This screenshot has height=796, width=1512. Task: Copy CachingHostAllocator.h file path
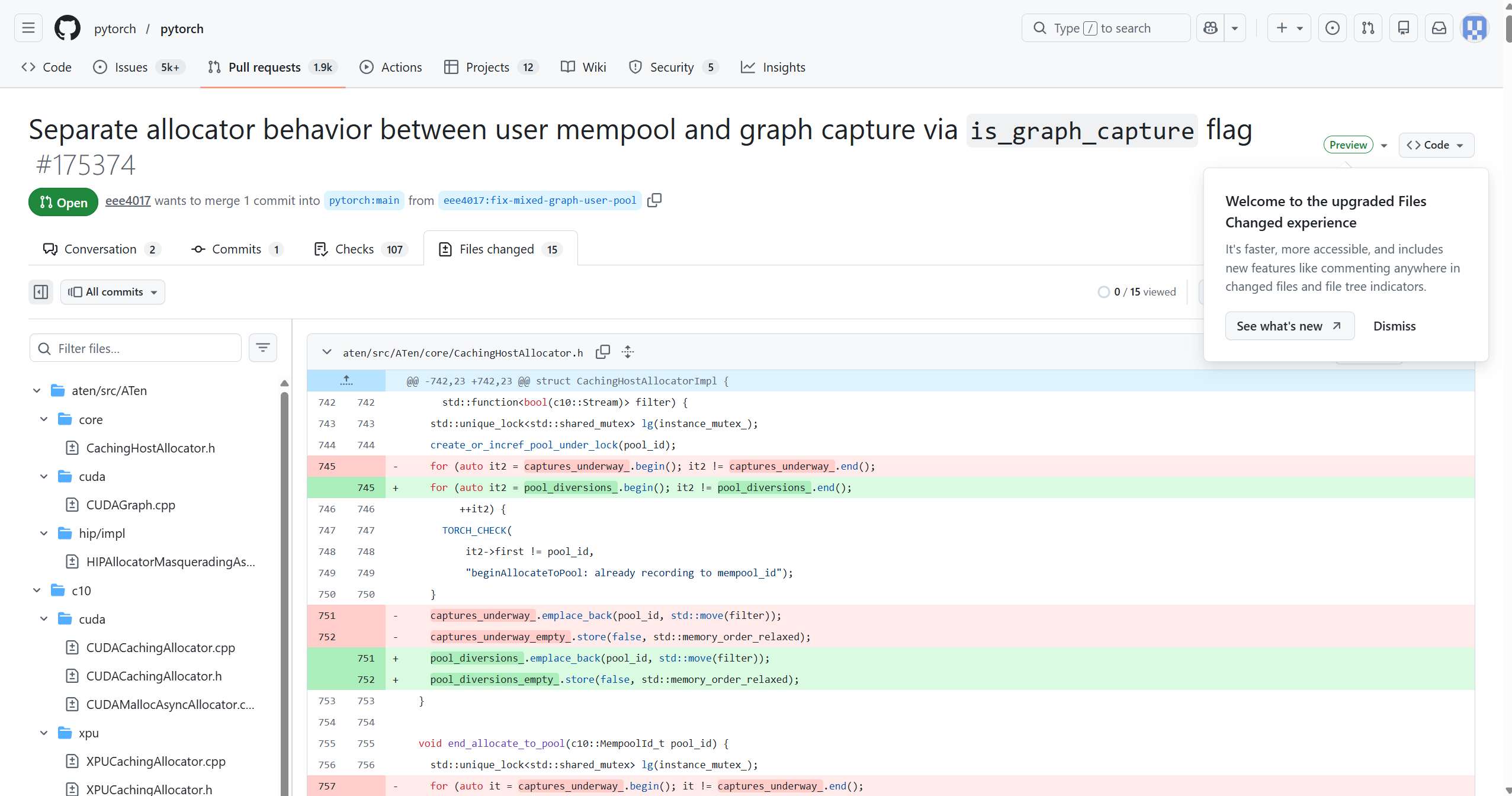click(603, 352)
